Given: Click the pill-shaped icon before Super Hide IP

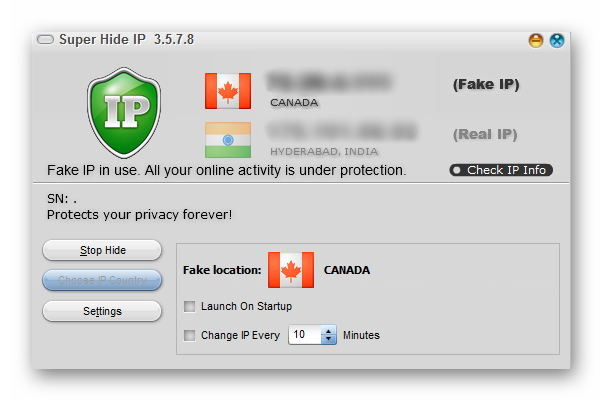Looking at the screenshot, I should tap(45, 40).
